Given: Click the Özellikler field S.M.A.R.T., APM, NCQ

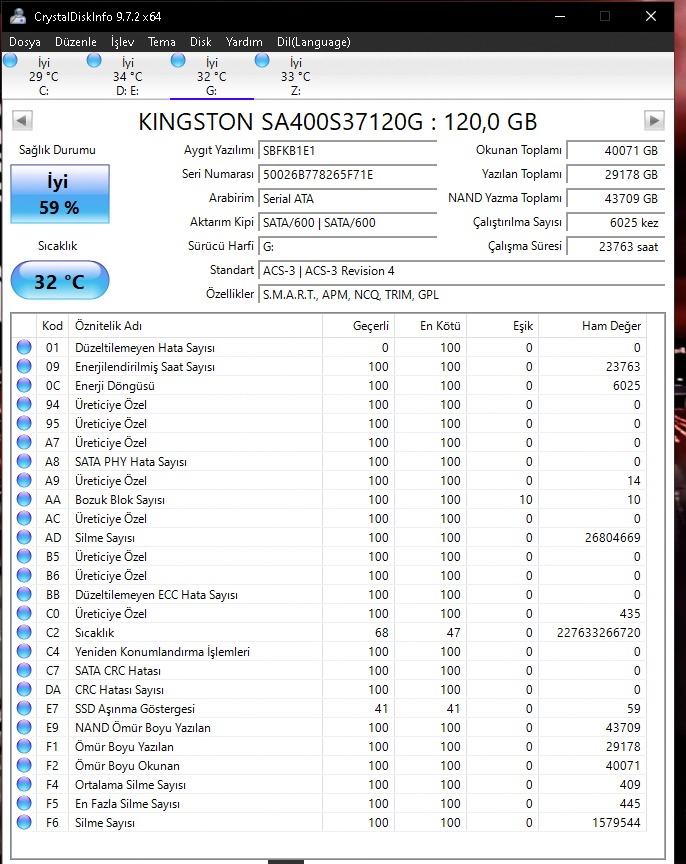Looking at the screenshot, I should tap(462, 295).
